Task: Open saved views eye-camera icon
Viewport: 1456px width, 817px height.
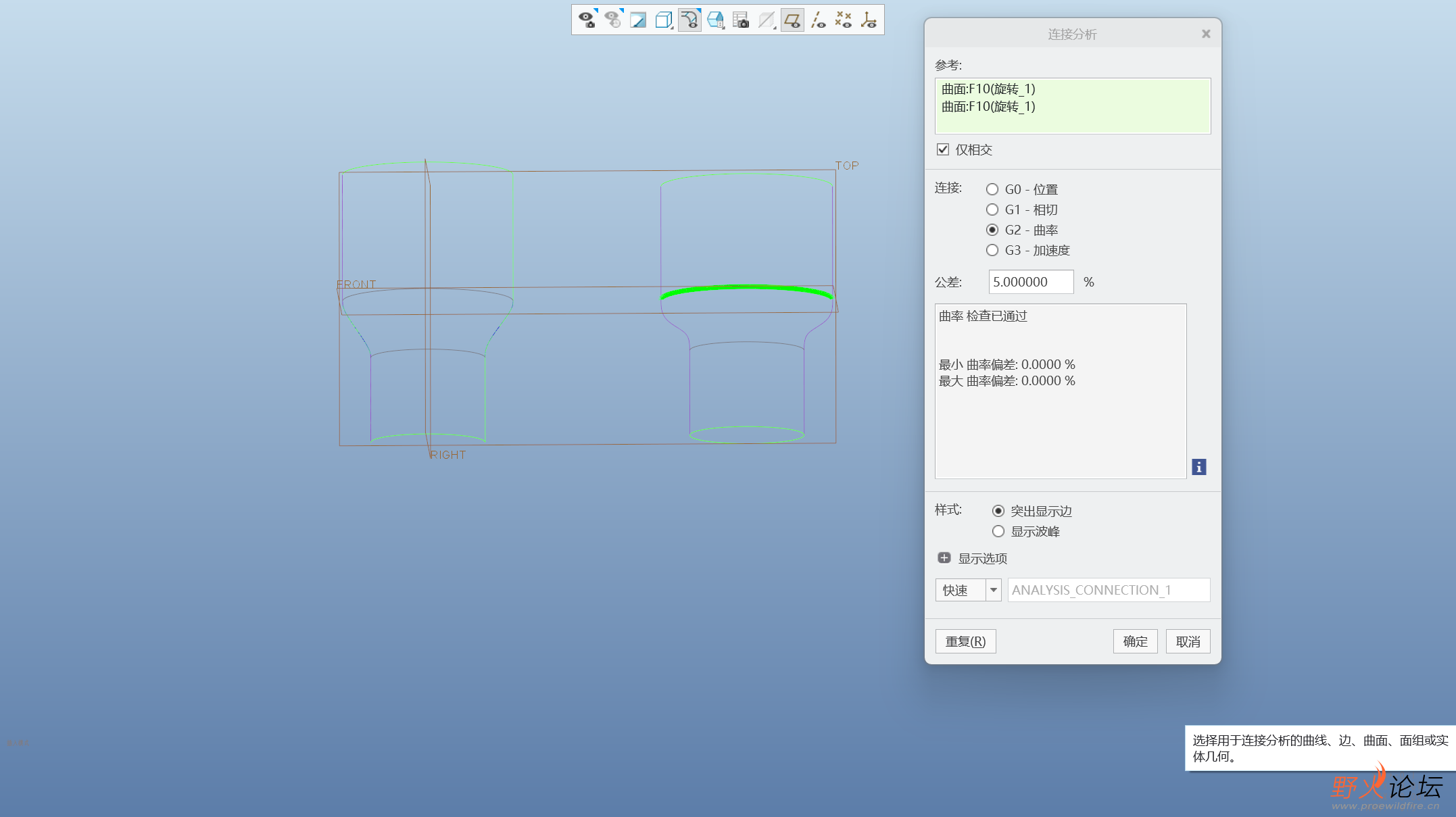Action: click(x=587, y=20)
